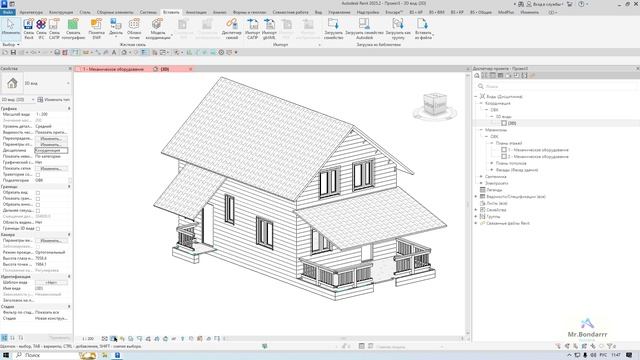Viewport: 640px width, 360px height.
Task: Open the 3D вид: {3D} instance dropdown
Action: click(x=18, y=100)
